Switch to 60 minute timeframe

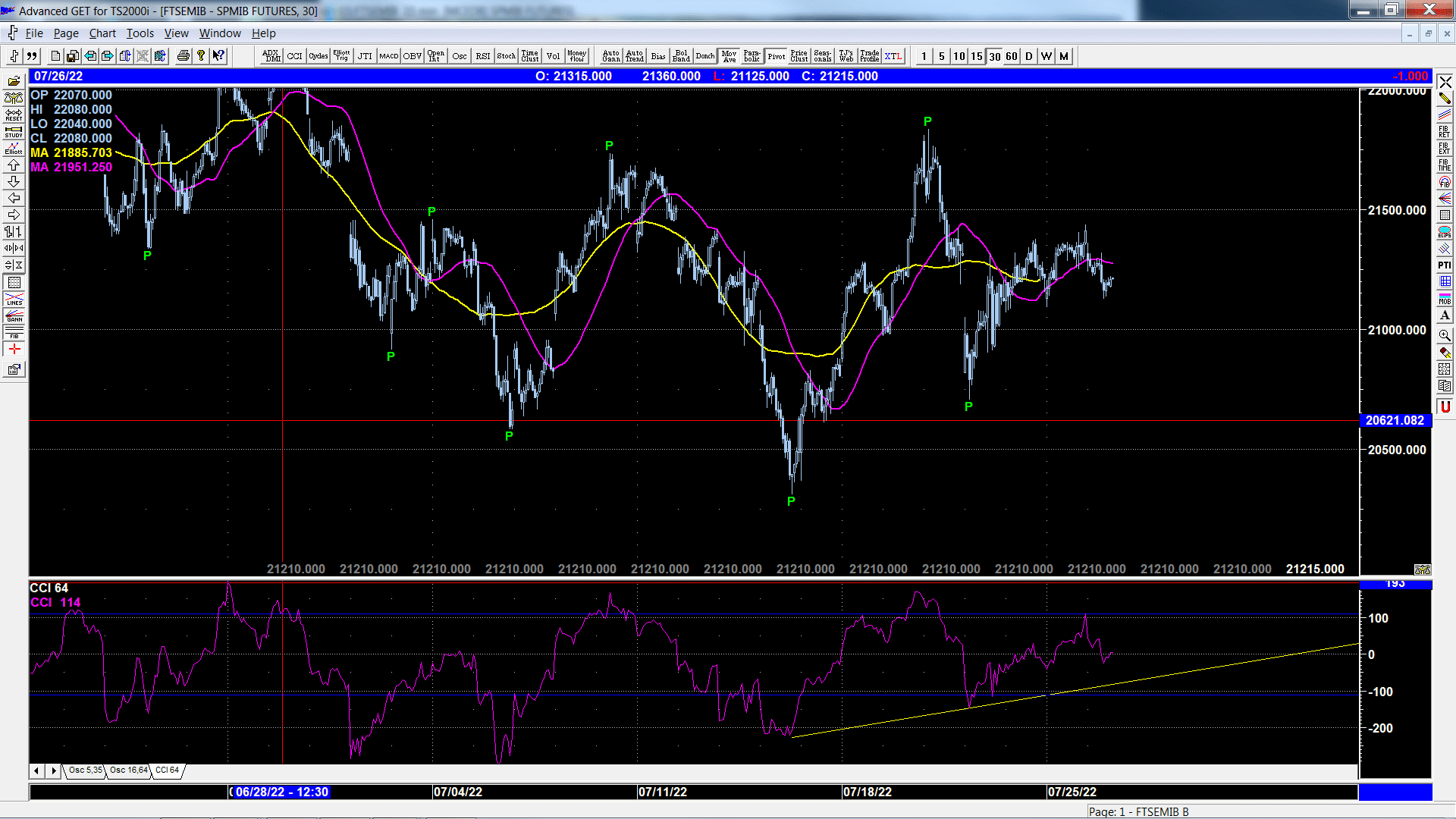1012,56
